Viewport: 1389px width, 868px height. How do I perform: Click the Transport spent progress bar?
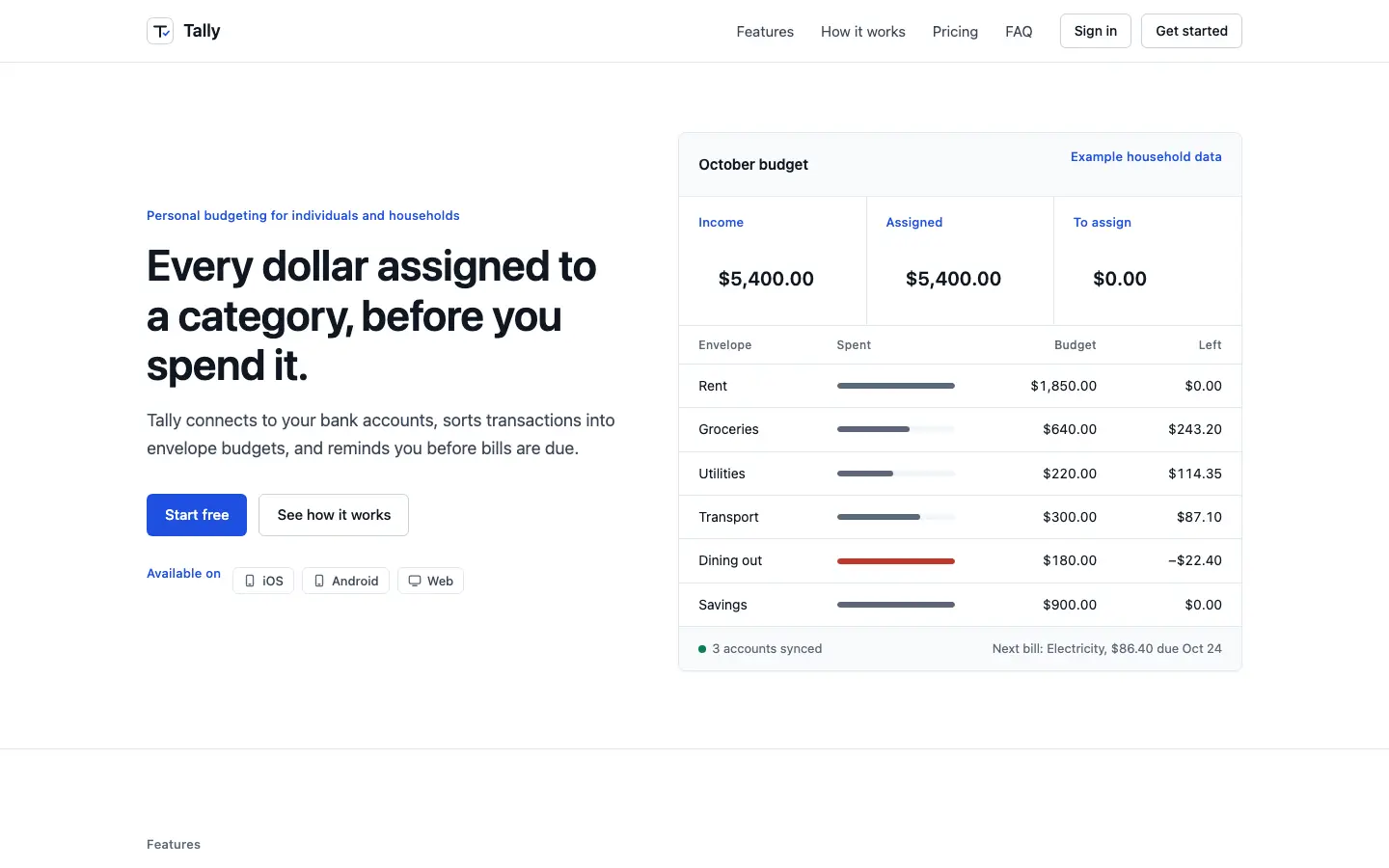pos(896,517)
